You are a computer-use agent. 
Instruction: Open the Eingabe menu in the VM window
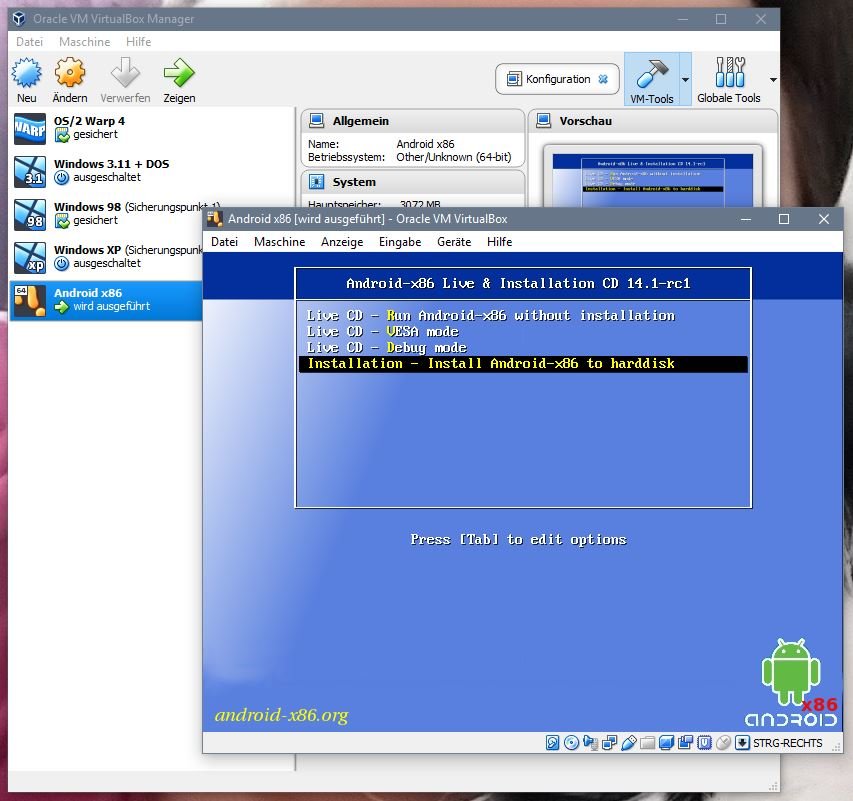400,242
